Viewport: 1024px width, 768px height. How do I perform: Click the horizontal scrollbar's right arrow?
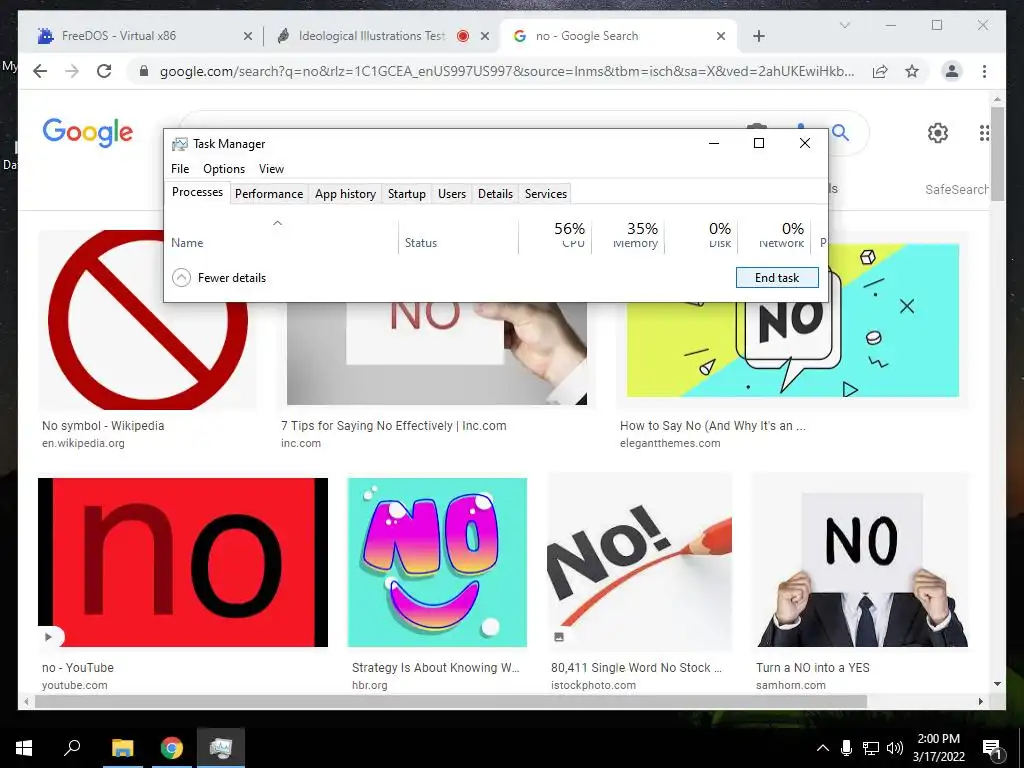[981, 702]
